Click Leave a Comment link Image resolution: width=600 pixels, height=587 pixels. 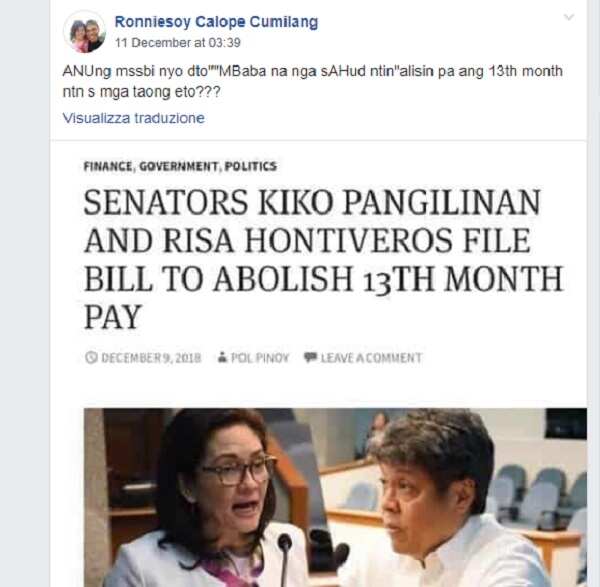point(371,358)
